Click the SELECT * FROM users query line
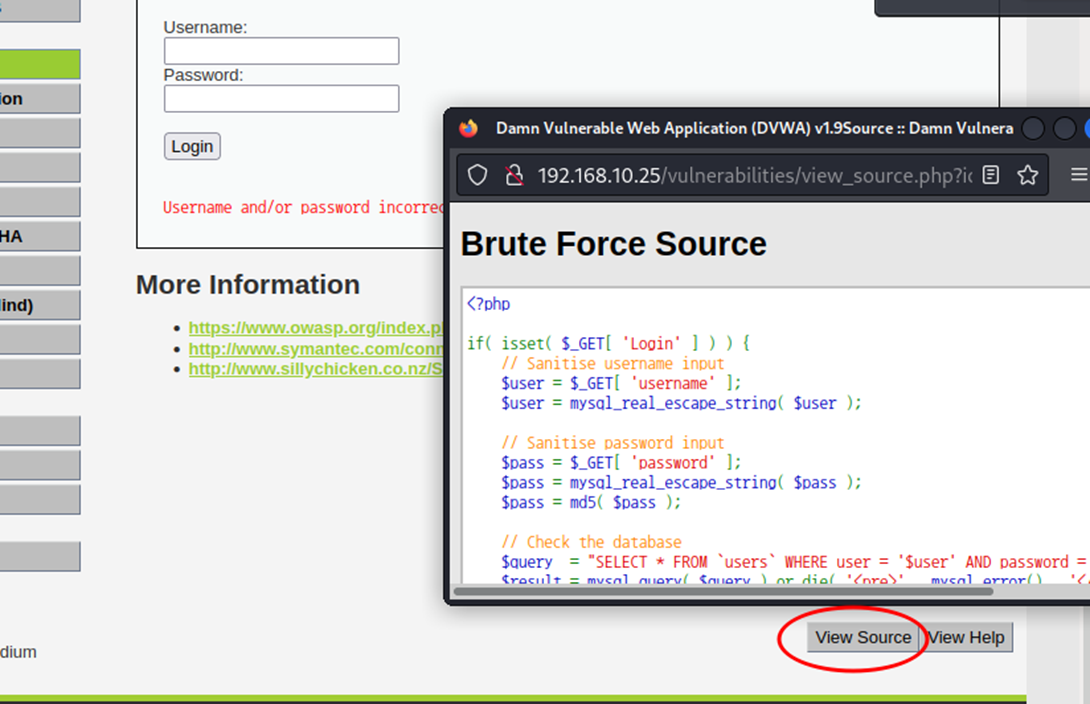 (795, 562)
